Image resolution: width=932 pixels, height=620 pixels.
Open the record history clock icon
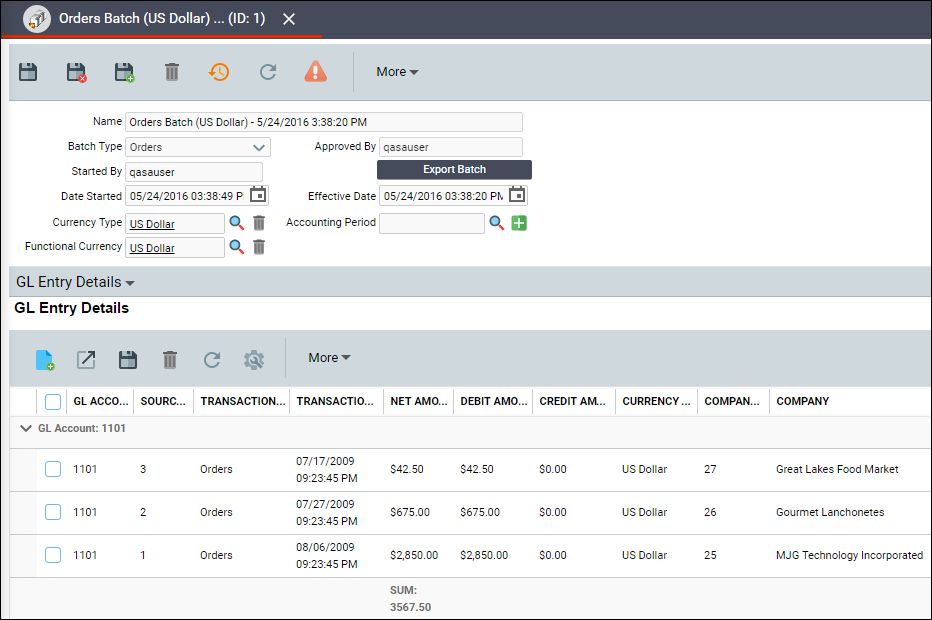219,72
